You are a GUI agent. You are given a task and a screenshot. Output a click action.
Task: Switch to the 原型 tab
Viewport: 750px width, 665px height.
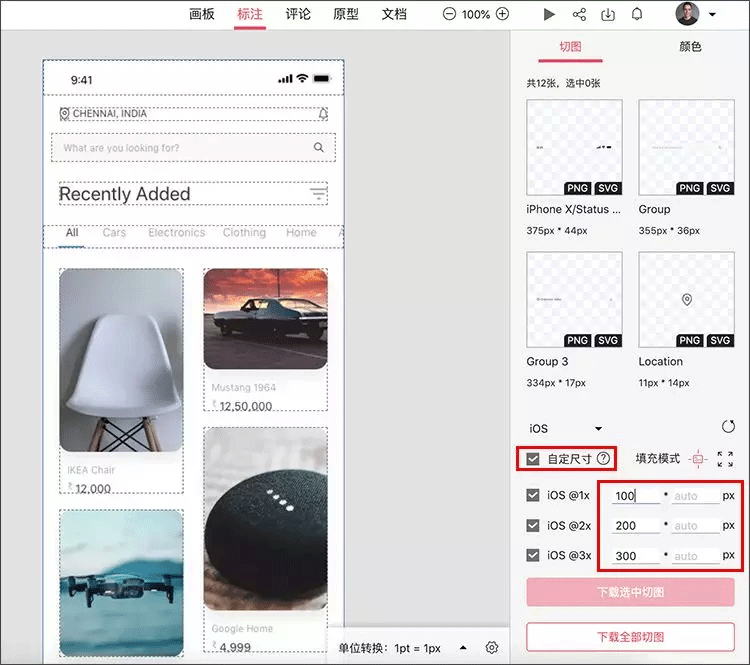point(346,14)
